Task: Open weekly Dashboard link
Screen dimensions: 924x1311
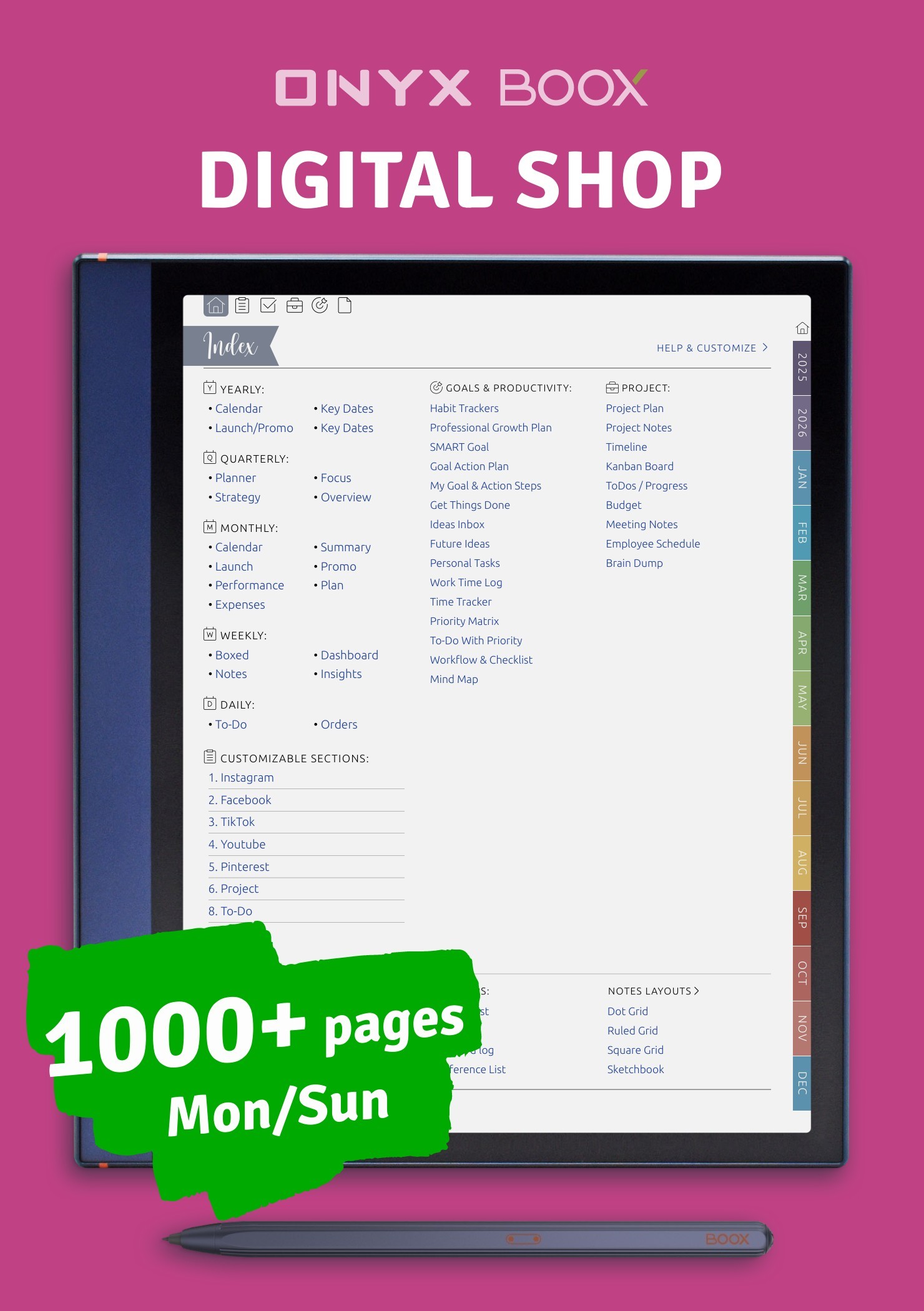Action: click(350, 655)
